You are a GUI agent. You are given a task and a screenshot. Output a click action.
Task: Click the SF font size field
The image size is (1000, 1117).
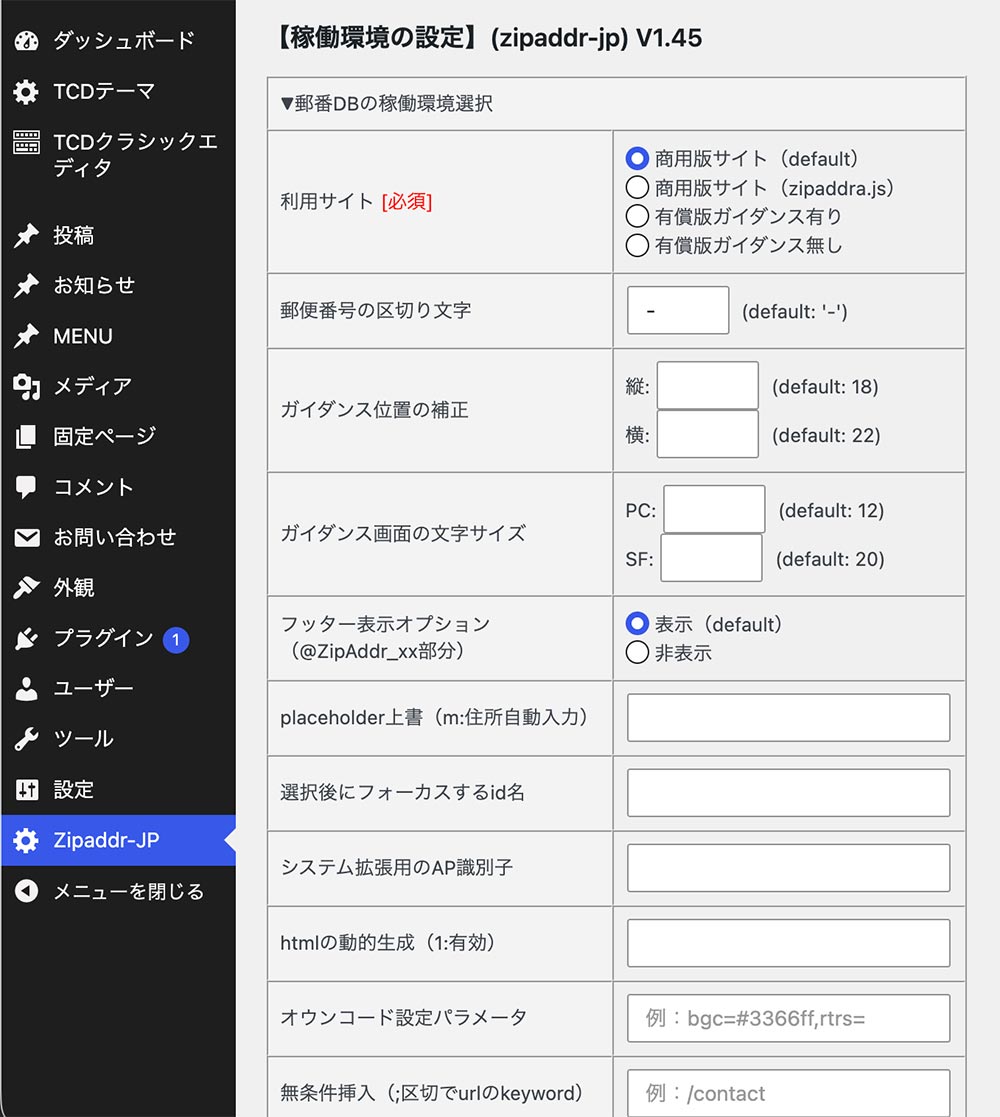[x=712, y=558]
